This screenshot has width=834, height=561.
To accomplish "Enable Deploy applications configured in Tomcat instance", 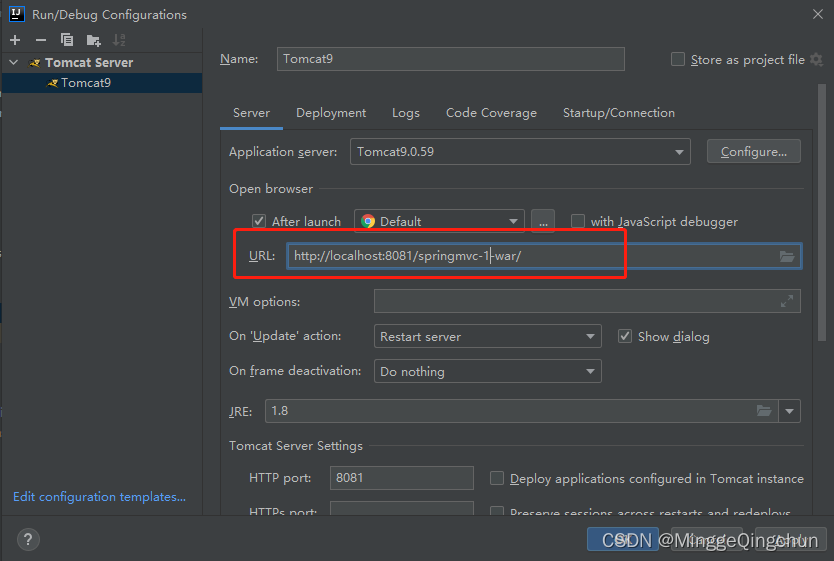I will 497,478.
